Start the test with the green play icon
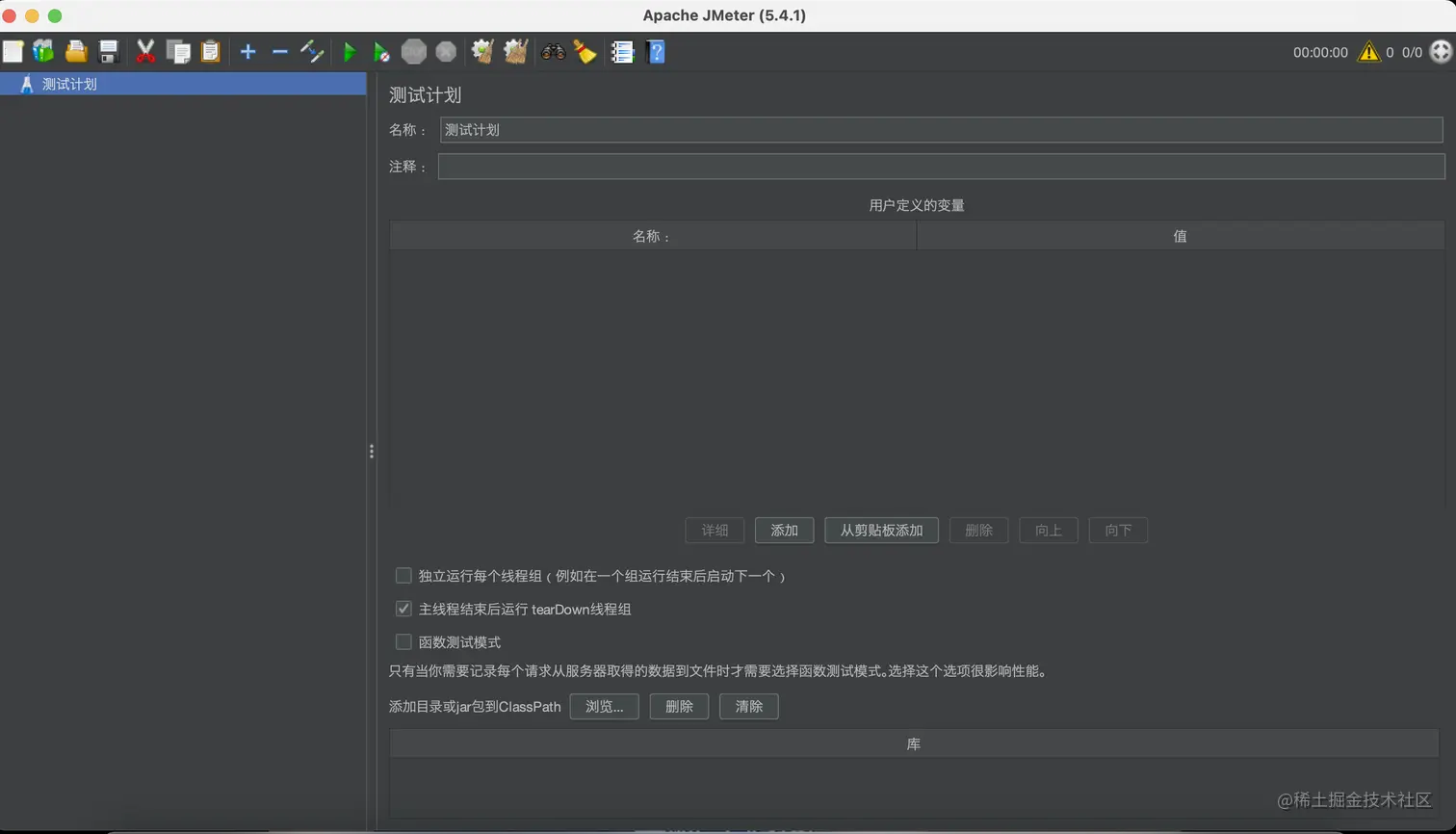The height and width of the screenshot is (834, 1456). click(350, 51)
